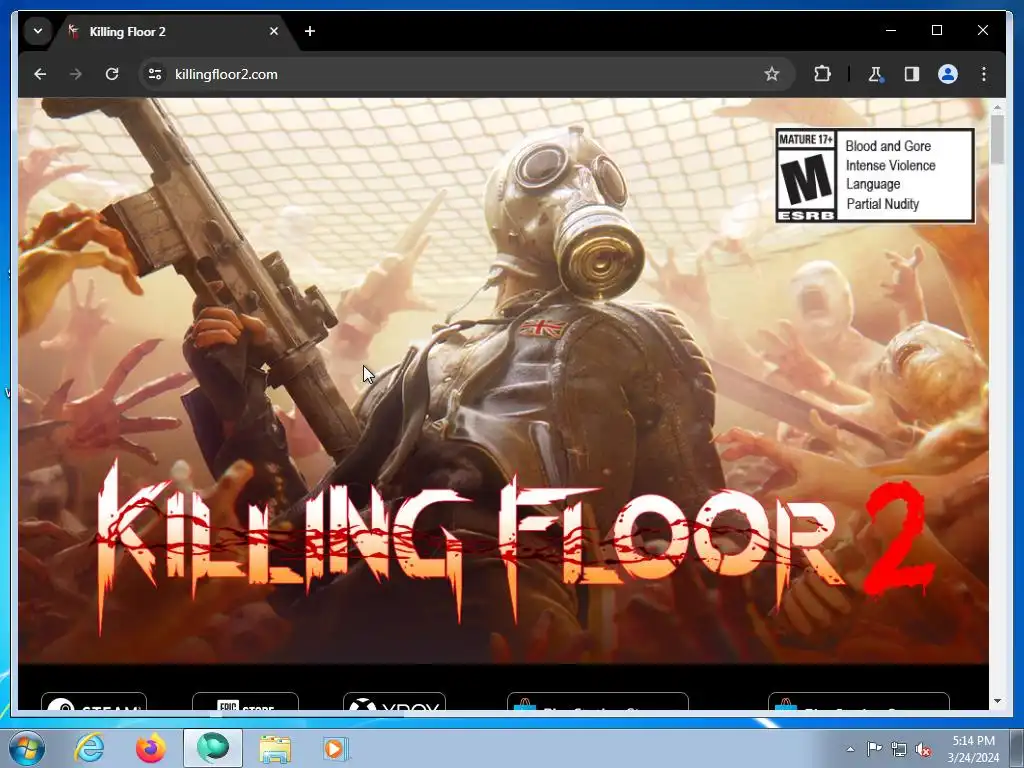Open the muted volume tray icon
The image size is (1024, 768).
(923, 749)
